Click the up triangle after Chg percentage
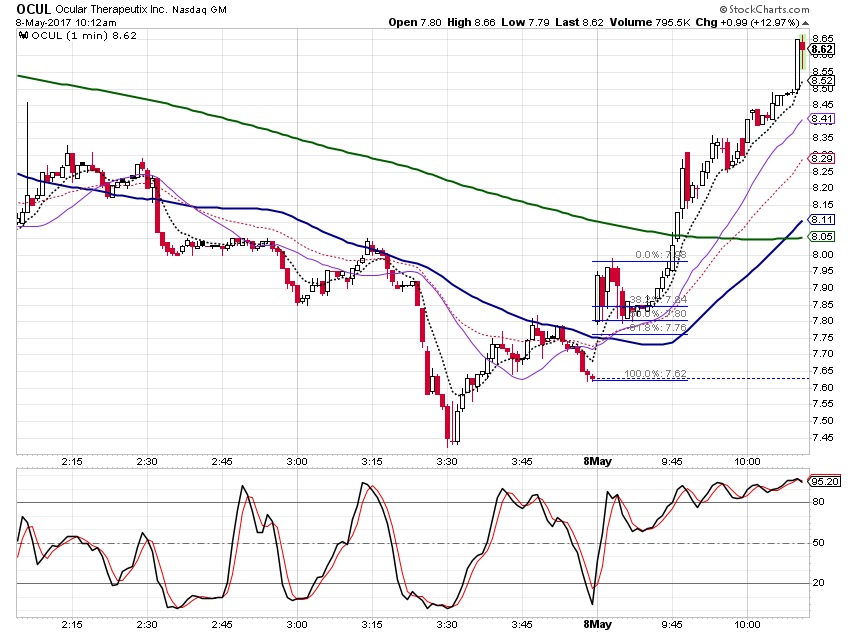Image resolution: width=850 pixels, height=633 pixels. pos(806,23)
